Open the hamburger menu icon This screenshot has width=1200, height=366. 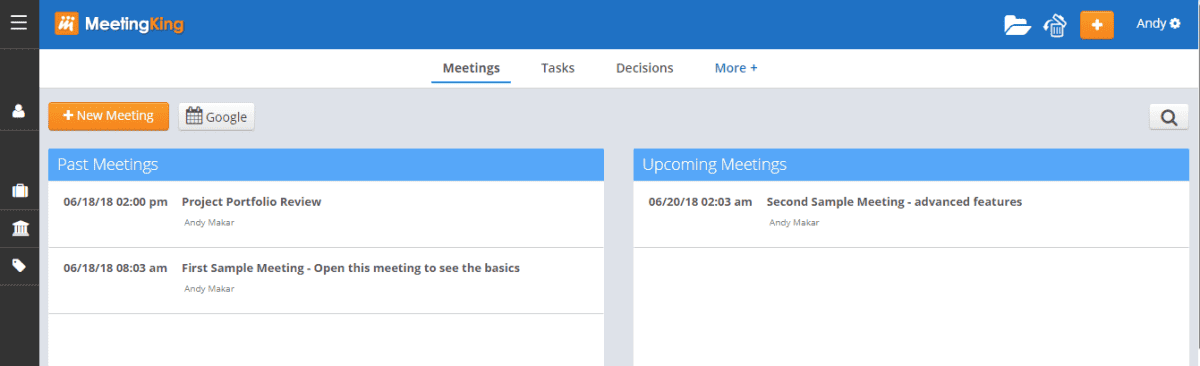click(19, 22)
